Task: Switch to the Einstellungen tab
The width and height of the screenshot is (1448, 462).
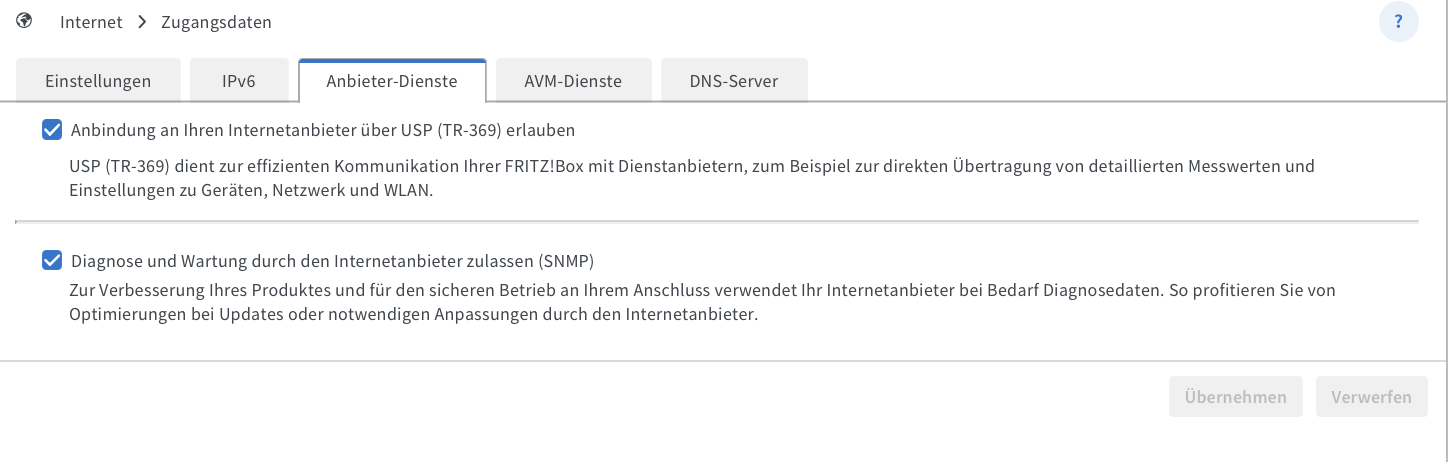Action: 98,81
